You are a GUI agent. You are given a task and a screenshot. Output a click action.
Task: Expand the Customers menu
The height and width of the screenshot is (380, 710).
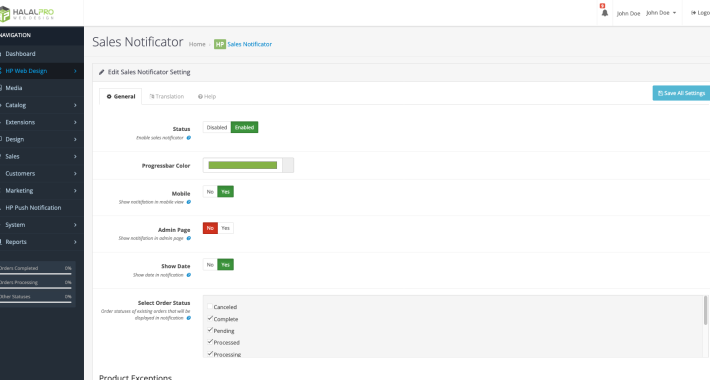42,173
